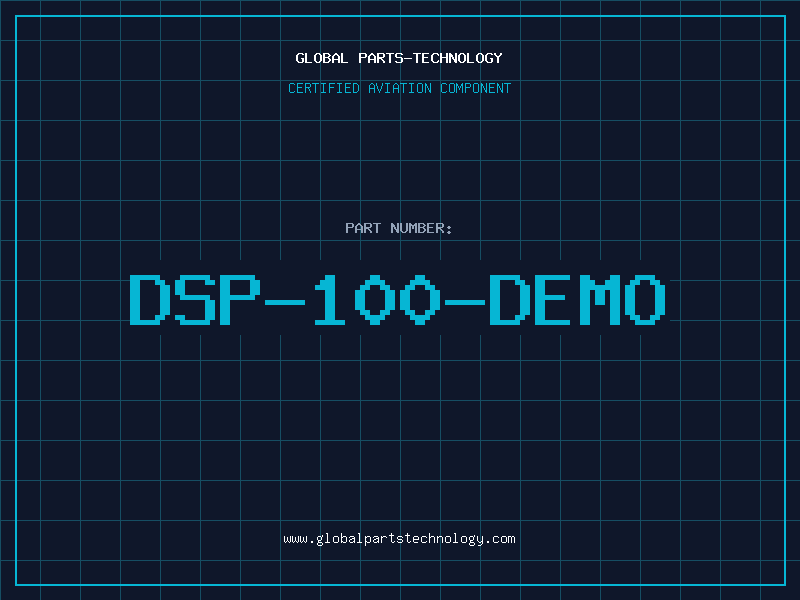Select the DEMO segment of the part number
Image resolution: width=800 pixels, height=600 pixels.
click(577, 300)
